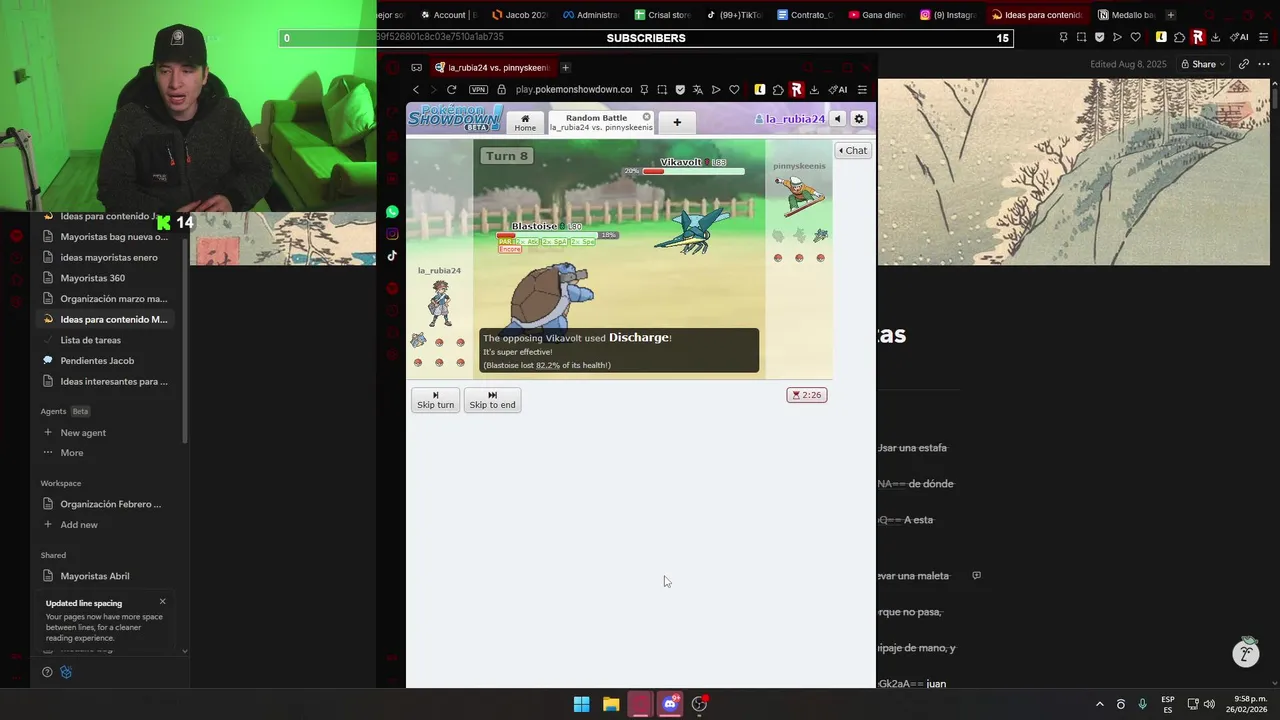Click the Skip to end button

(492, 400)
